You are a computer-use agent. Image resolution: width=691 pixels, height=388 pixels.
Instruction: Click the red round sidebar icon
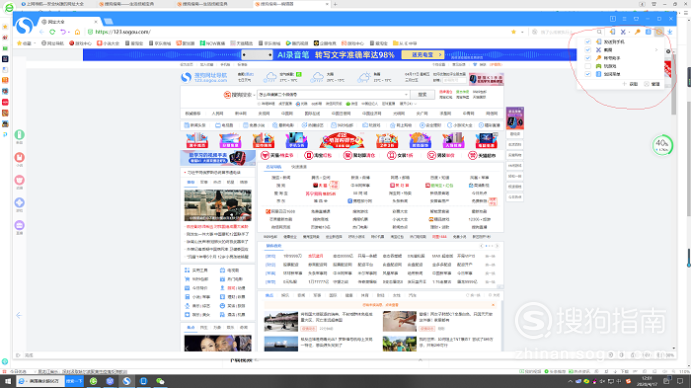coord(19,157)
